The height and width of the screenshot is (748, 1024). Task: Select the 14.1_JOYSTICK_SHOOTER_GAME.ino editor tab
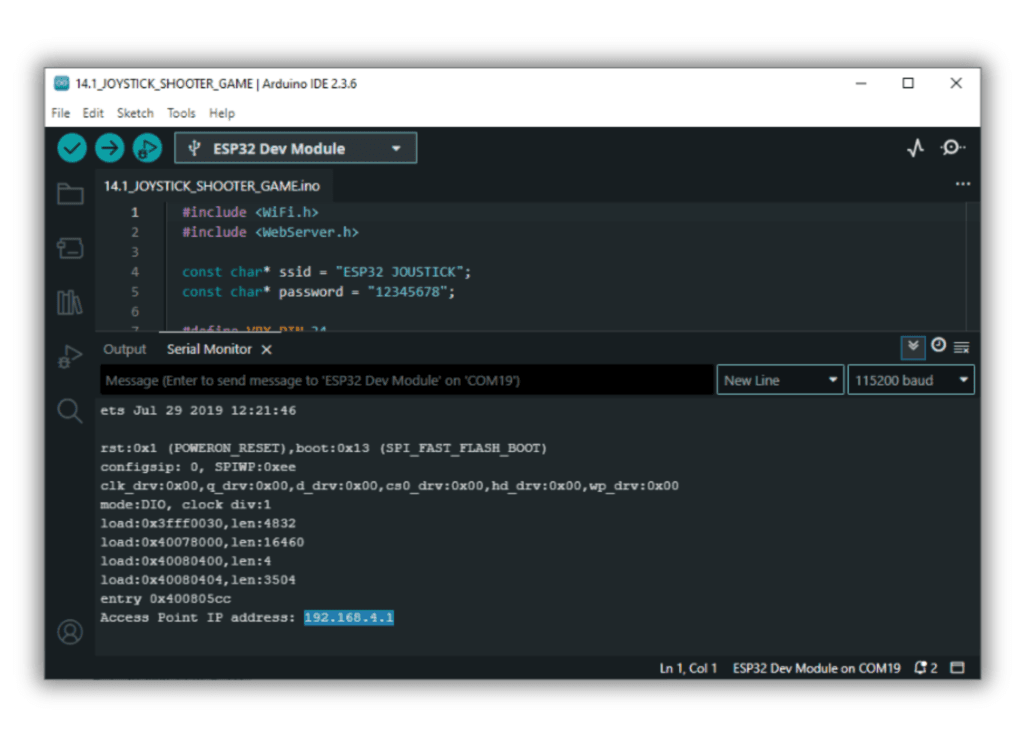pyautogui.click(x=212, y=186)
